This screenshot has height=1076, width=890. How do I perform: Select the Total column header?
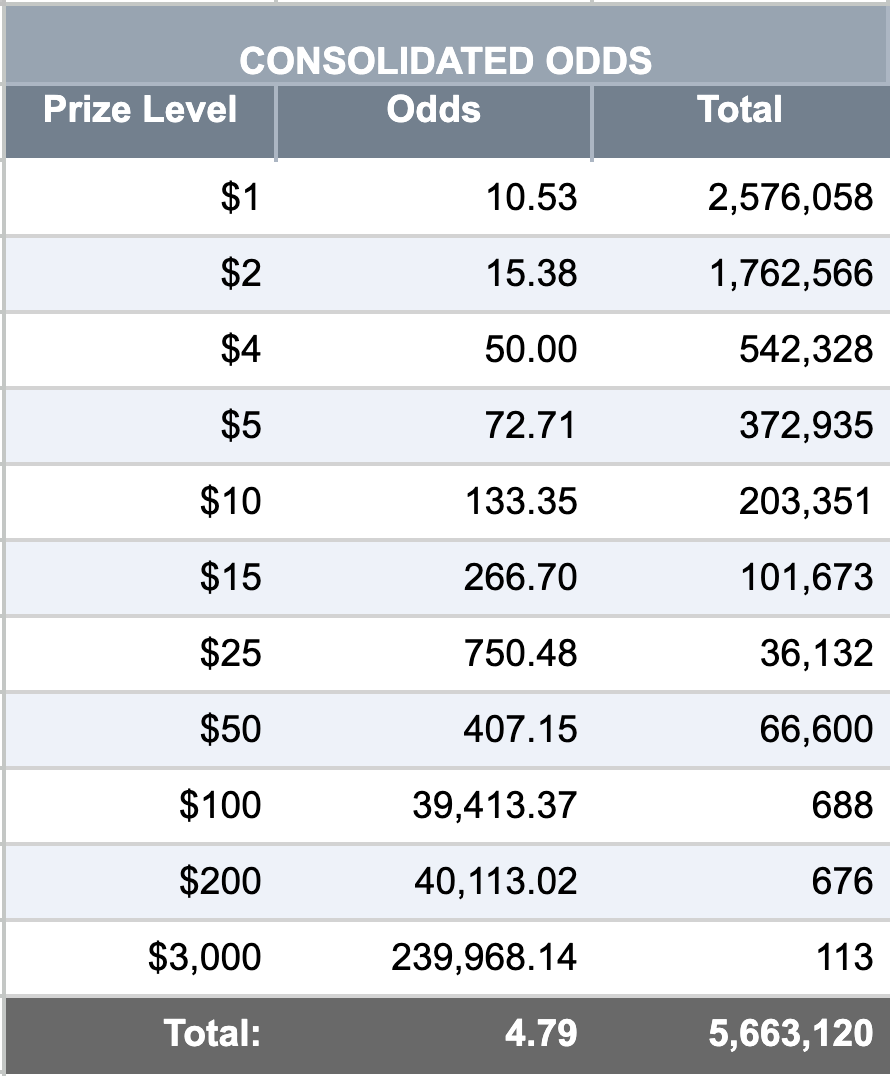coord(741,122)
